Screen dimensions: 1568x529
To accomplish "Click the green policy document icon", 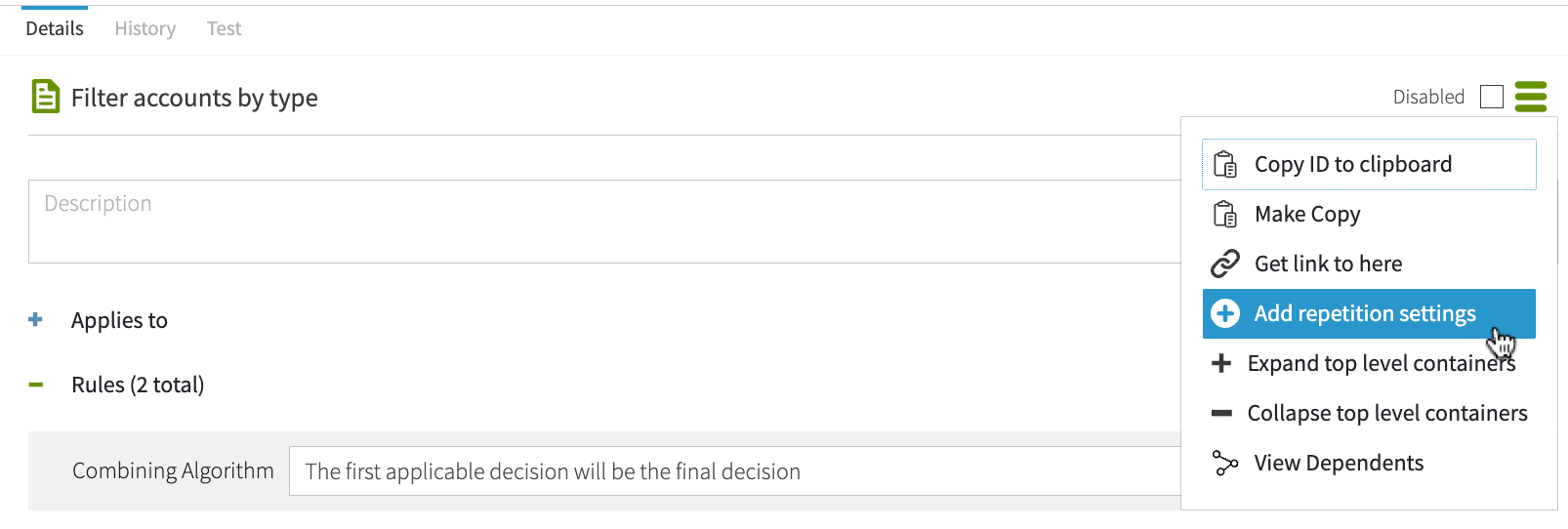I will 45,97.
